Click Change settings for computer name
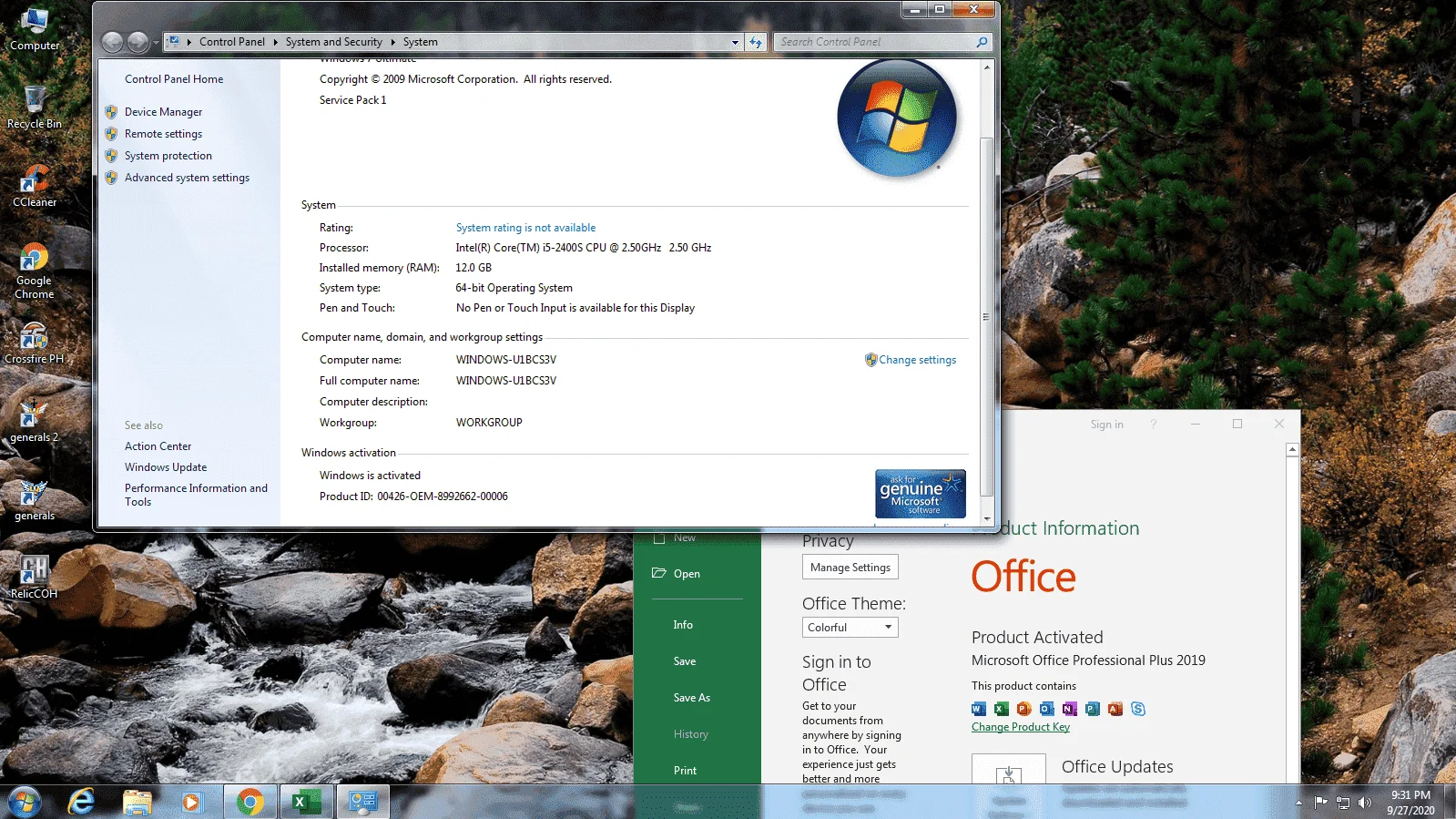 click(x=917, y=360)
